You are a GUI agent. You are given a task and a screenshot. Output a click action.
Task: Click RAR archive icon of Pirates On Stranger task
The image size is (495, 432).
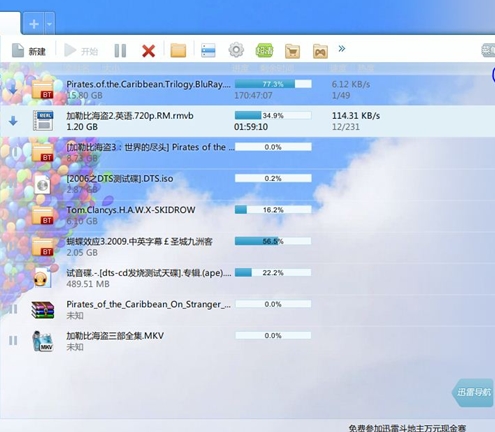click(x=43, y=310)
